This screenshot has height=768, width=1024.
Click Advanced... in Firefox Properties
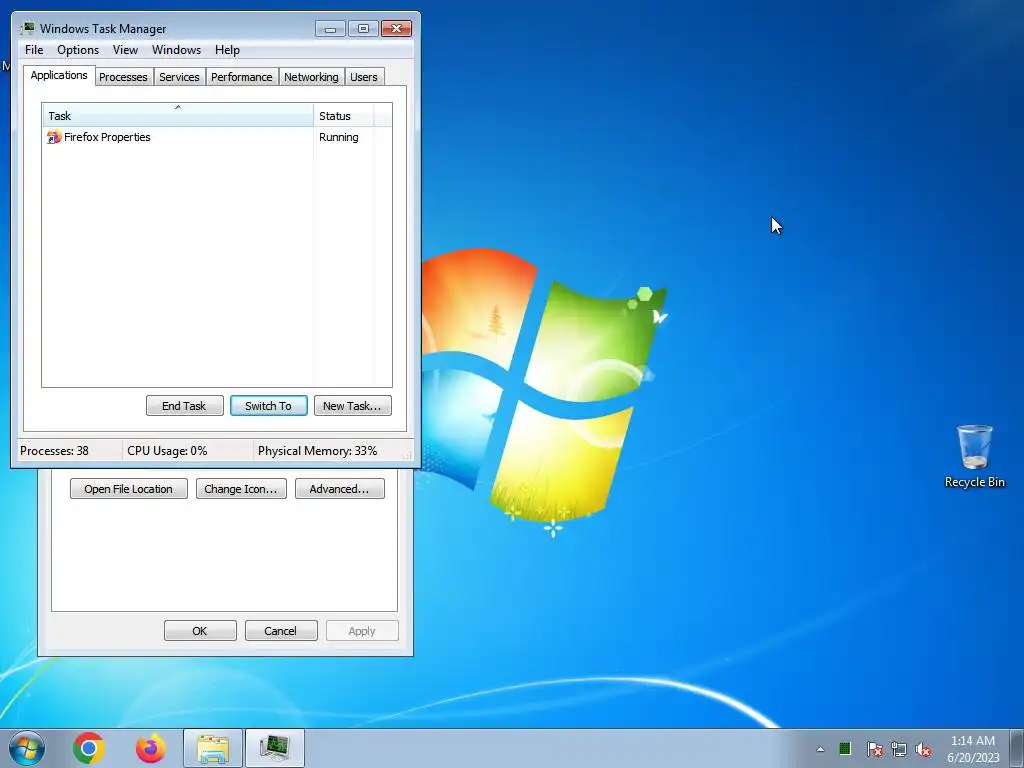coord(340,489)
